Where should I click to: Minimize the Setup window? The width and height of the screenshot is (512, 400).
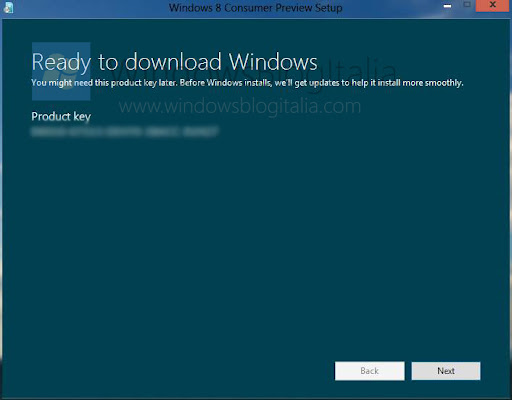pyautogui.click(x=448, y=5)
